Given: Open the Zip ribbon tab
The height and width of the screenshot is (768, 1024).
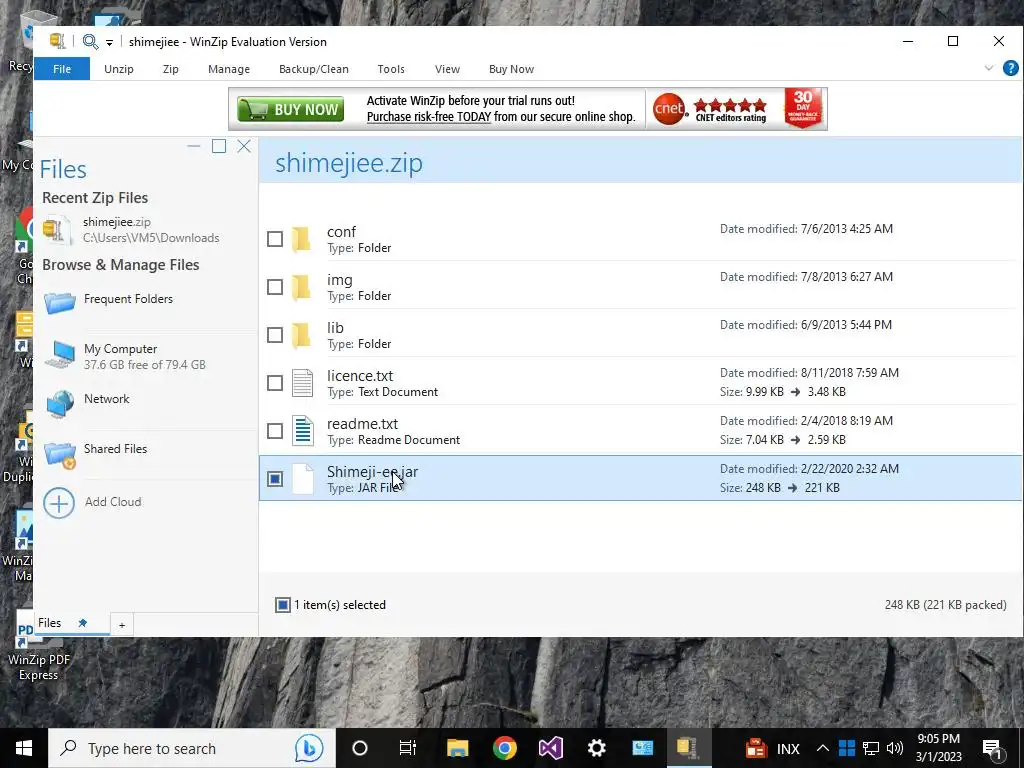Looking at the screenshot, I should (170, 69).
